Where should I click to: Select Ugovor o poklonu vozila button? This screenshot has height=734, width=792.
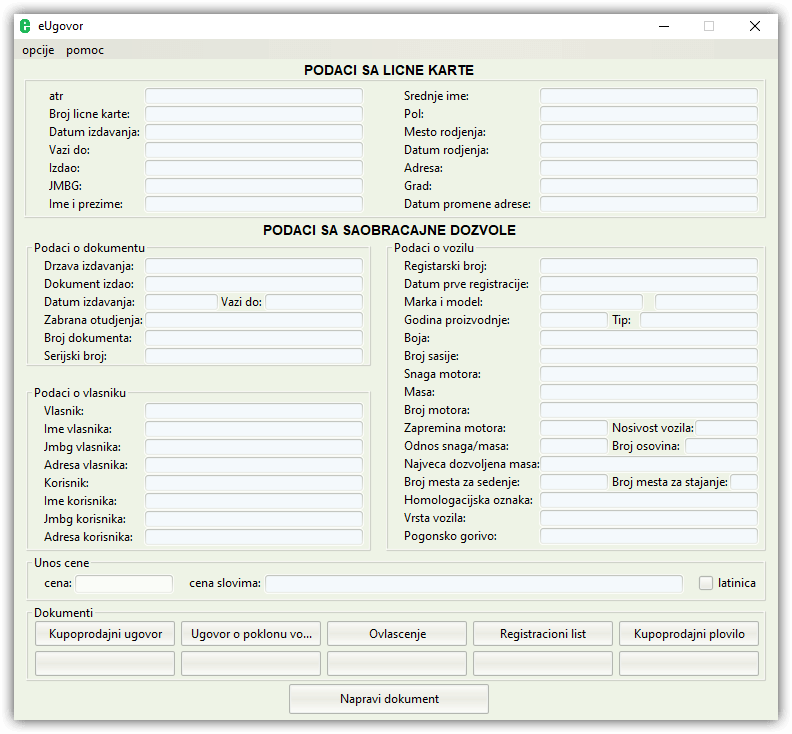click(251, 633)
